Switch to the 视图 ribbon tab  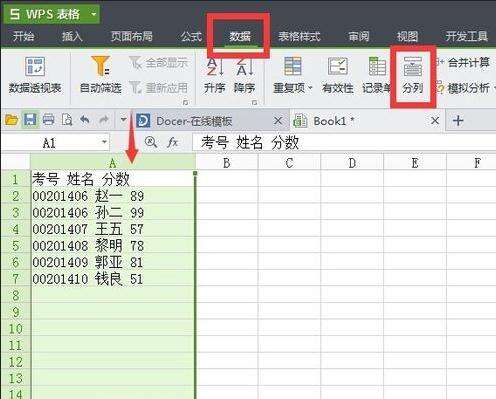[x=407, y=36]
